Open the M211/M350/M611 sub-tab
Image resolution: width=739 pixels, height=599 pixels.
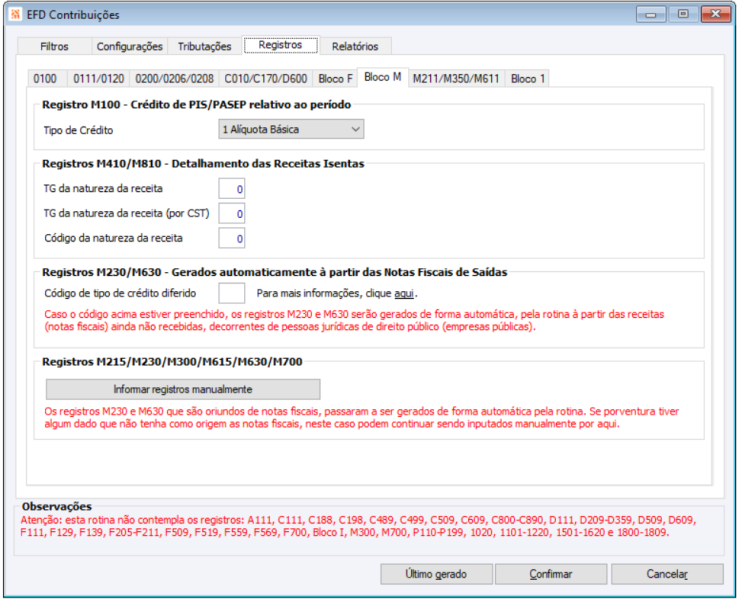[x=456, y=78]
